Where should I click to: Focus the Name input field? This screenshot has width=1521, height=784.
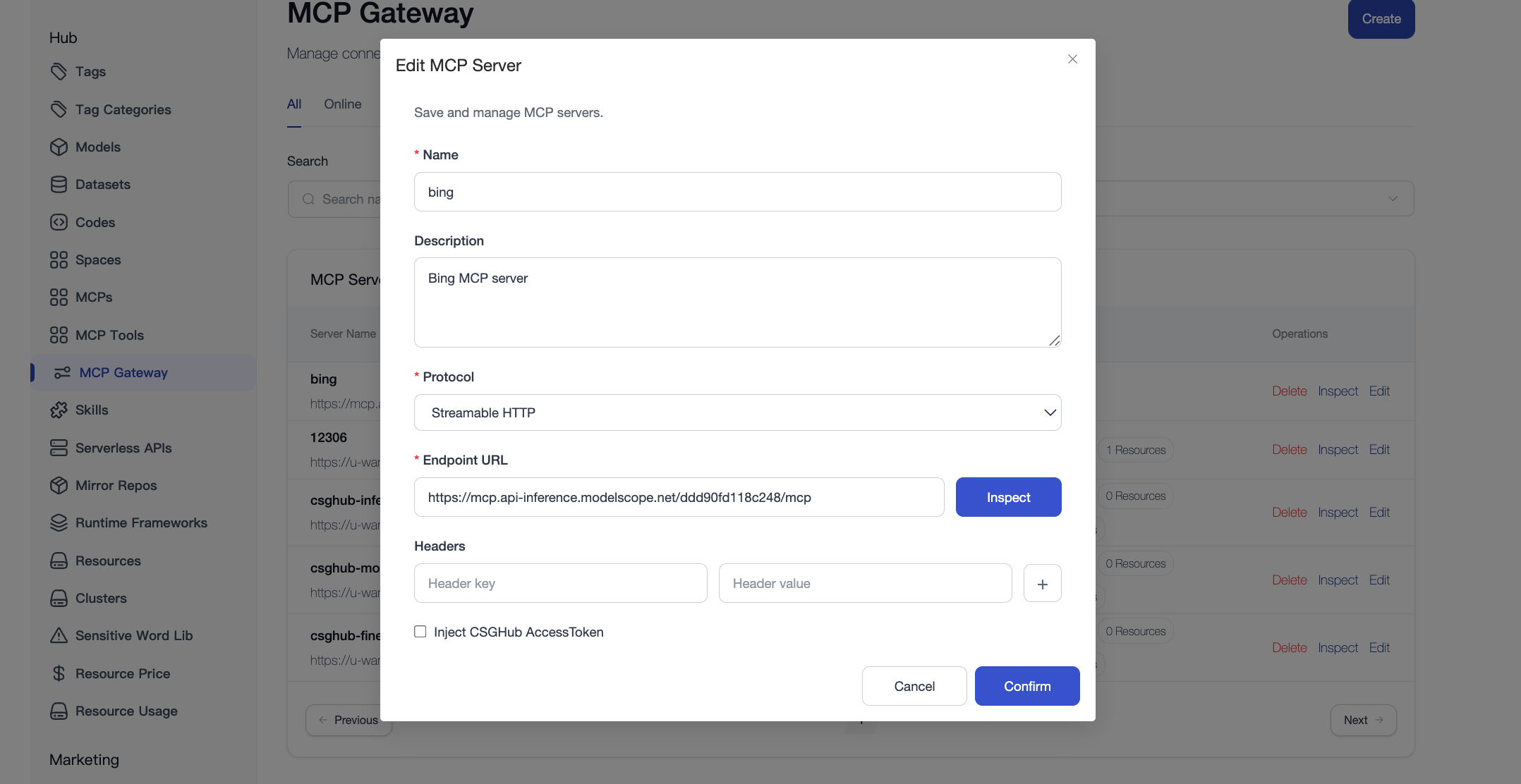coord(737,192)
